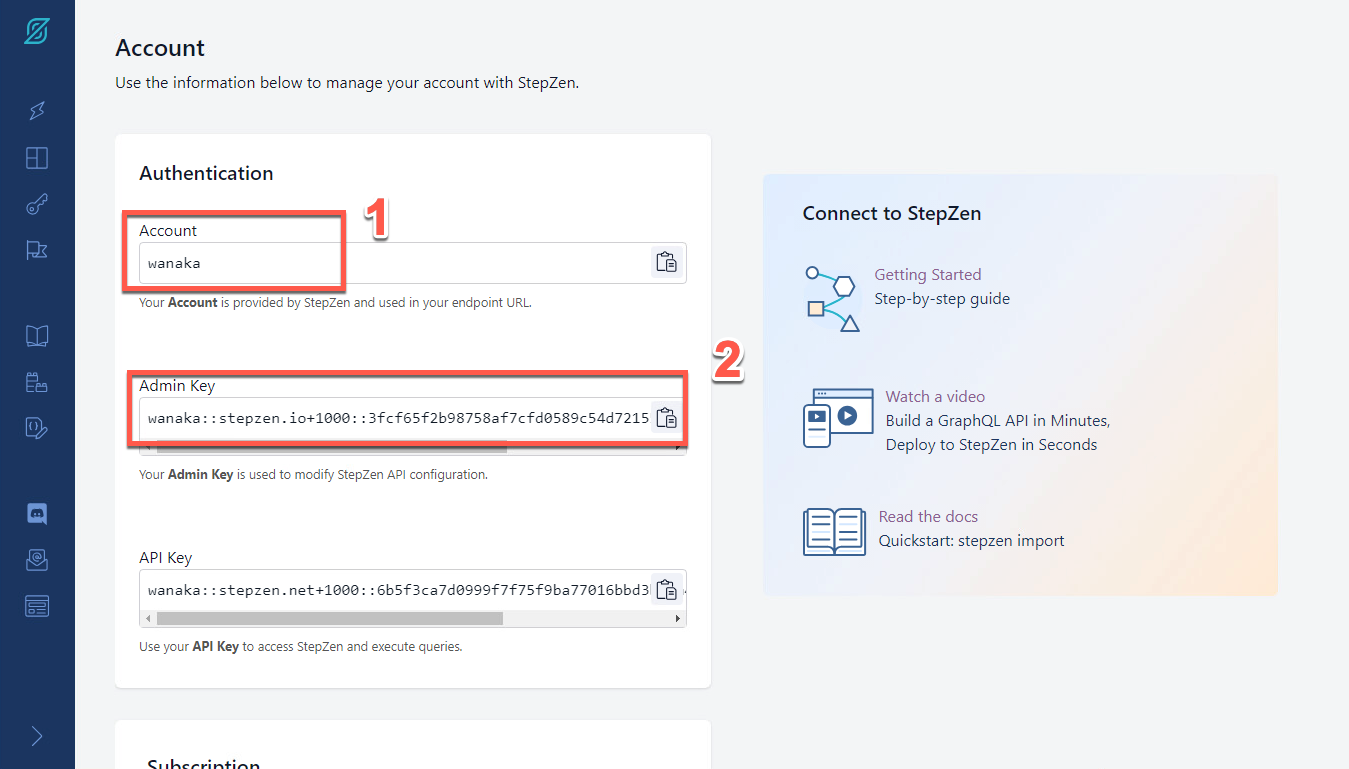Expand the sidebar with chevron arrow

[37, 737]
